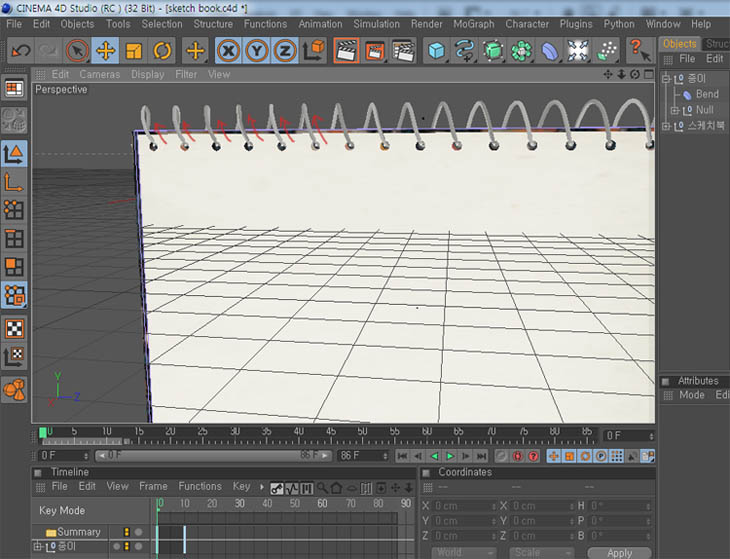Click the end frame 86 F field

click(x=363, y=456)
